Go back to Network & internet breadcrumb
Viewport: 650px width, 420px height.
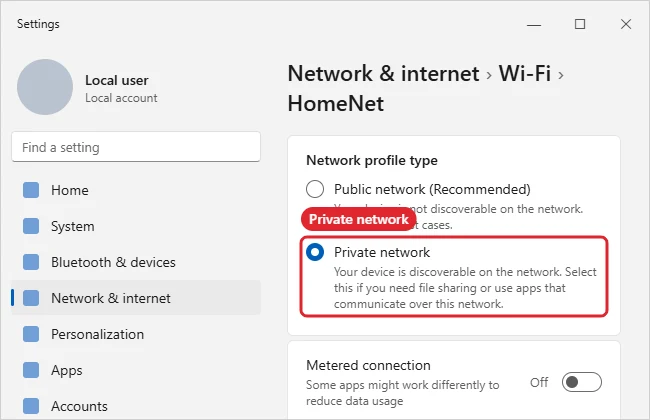pyautogui.click(x=383, y=73)
